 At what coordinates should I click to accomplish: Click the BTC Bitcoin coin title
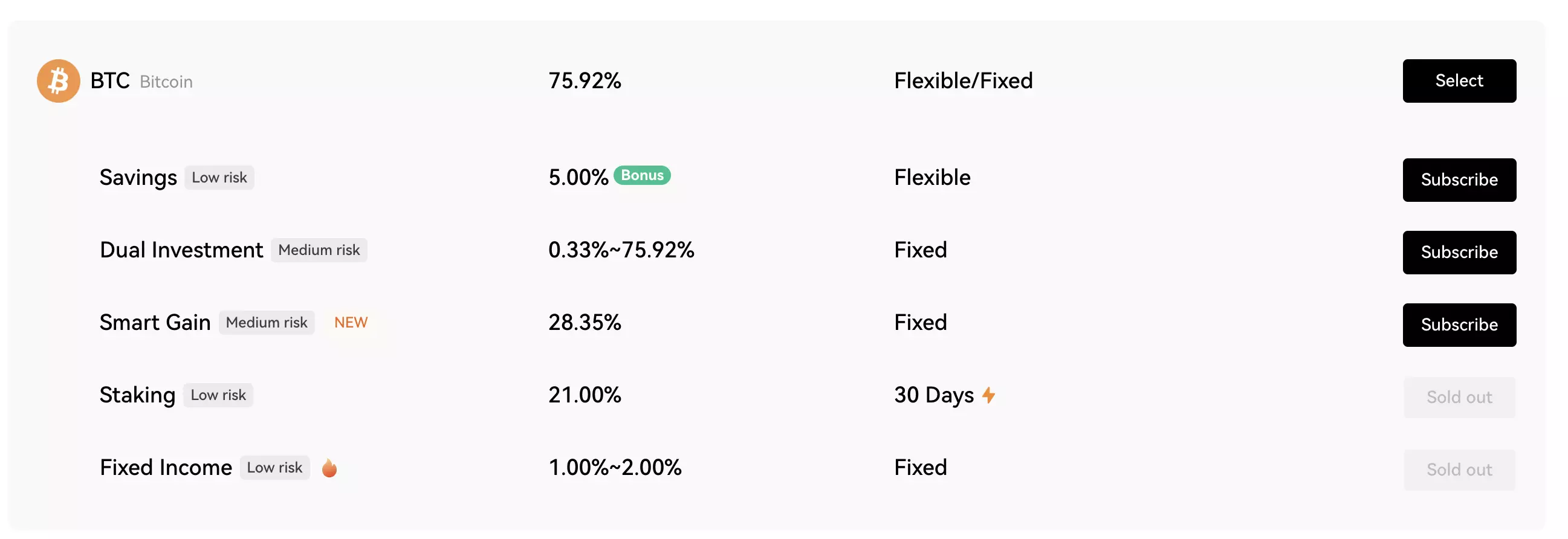141,81
